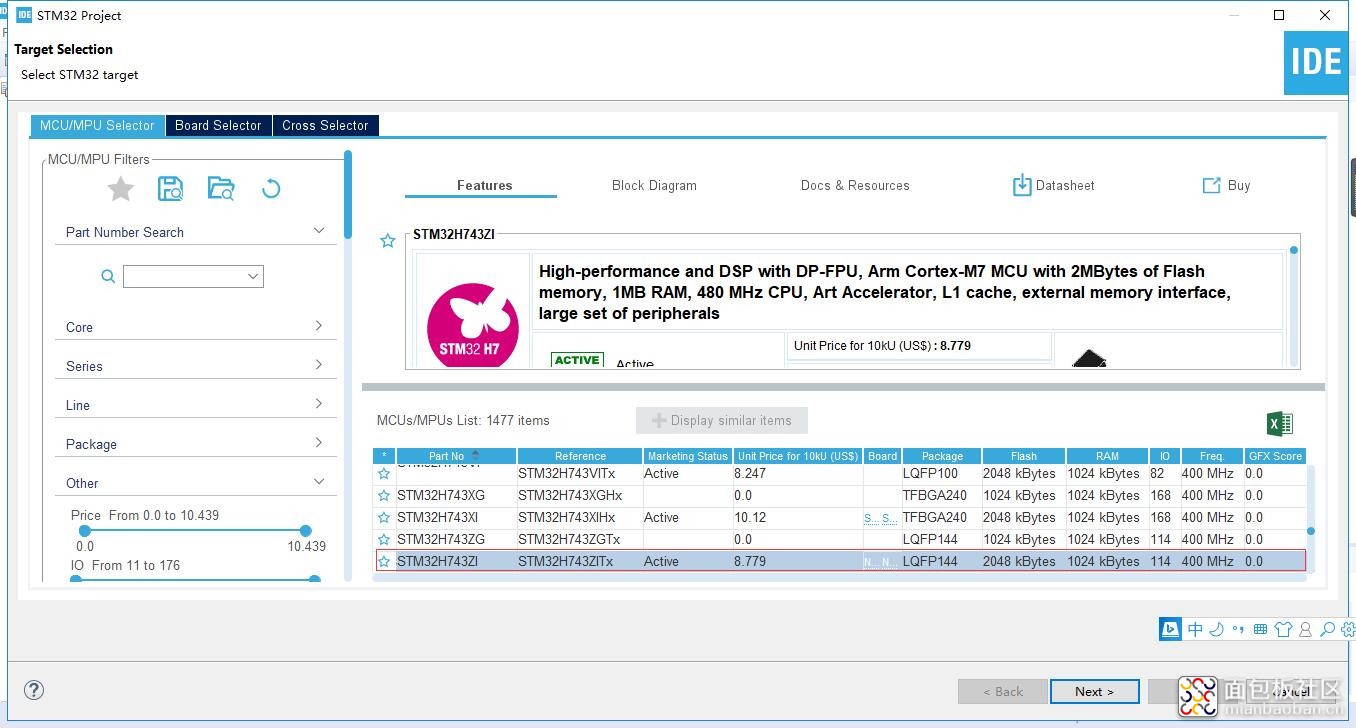1356x728 pixels.
Task: Click Display similar items button
Action: (x=722, y=421)
